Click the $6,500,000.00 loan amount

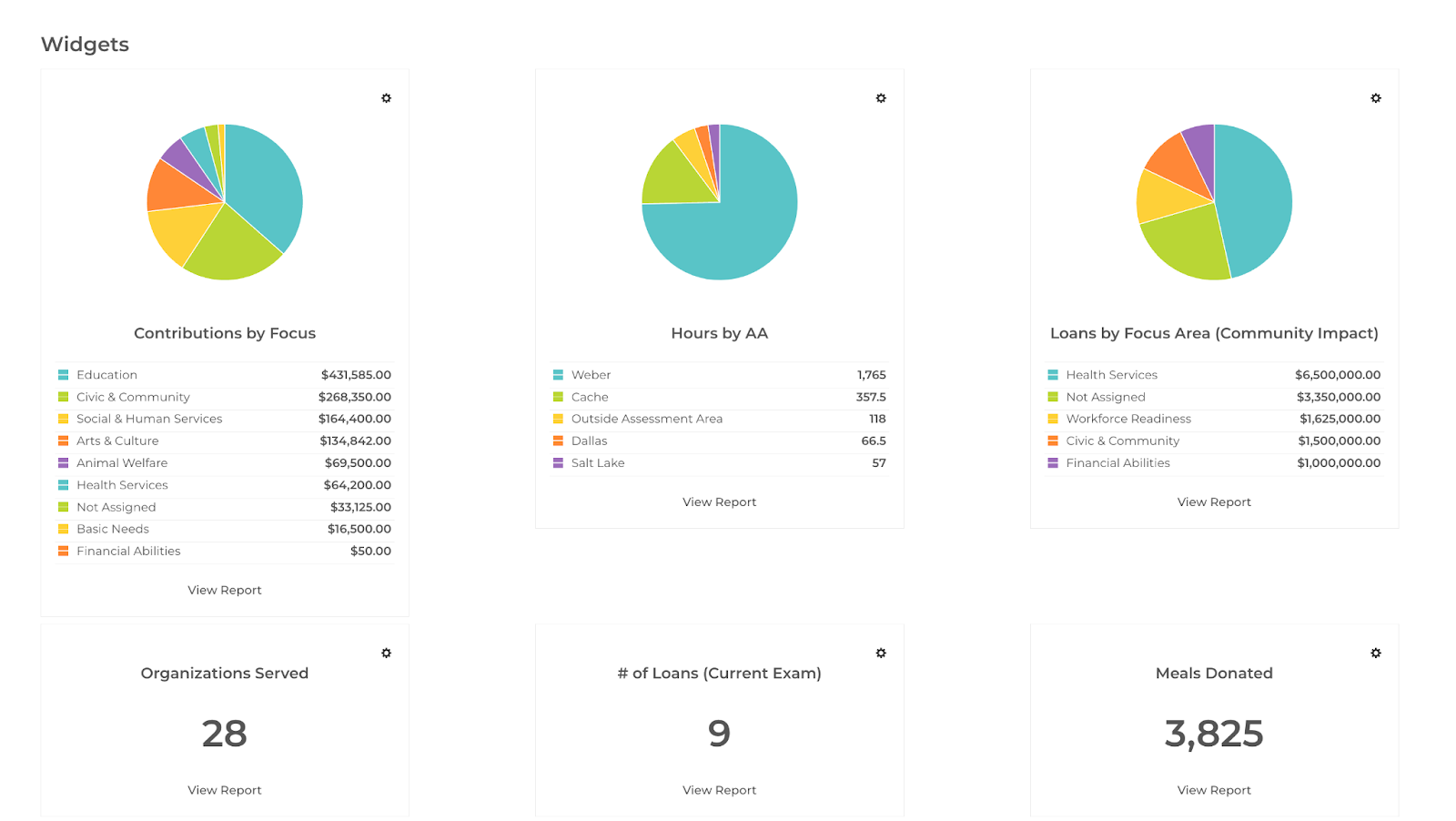tap(1338, 375)
